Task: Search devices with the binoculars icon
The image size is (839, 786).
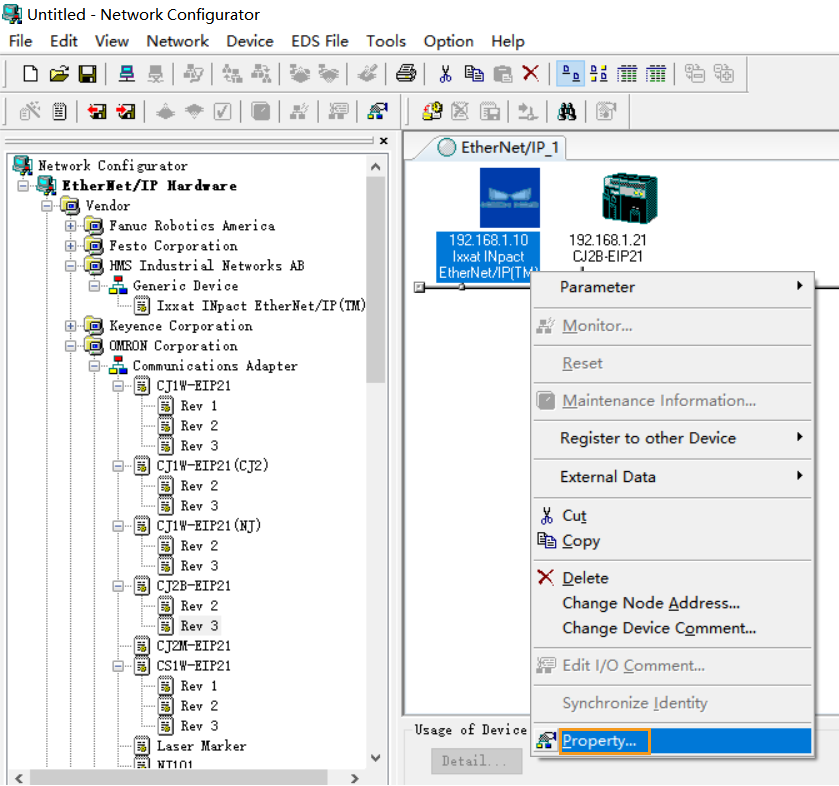Action: tap(566, 111)
